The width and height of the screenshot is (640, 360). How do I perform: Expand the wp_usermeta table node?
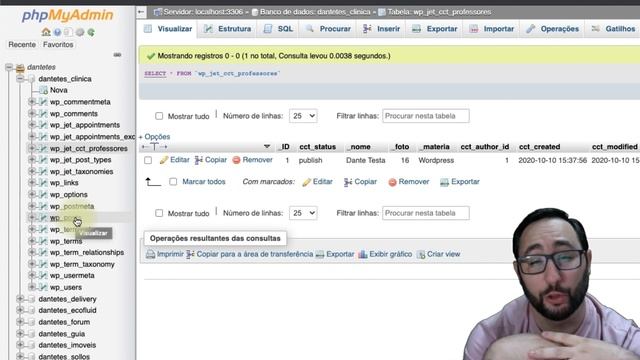(32, 276)
